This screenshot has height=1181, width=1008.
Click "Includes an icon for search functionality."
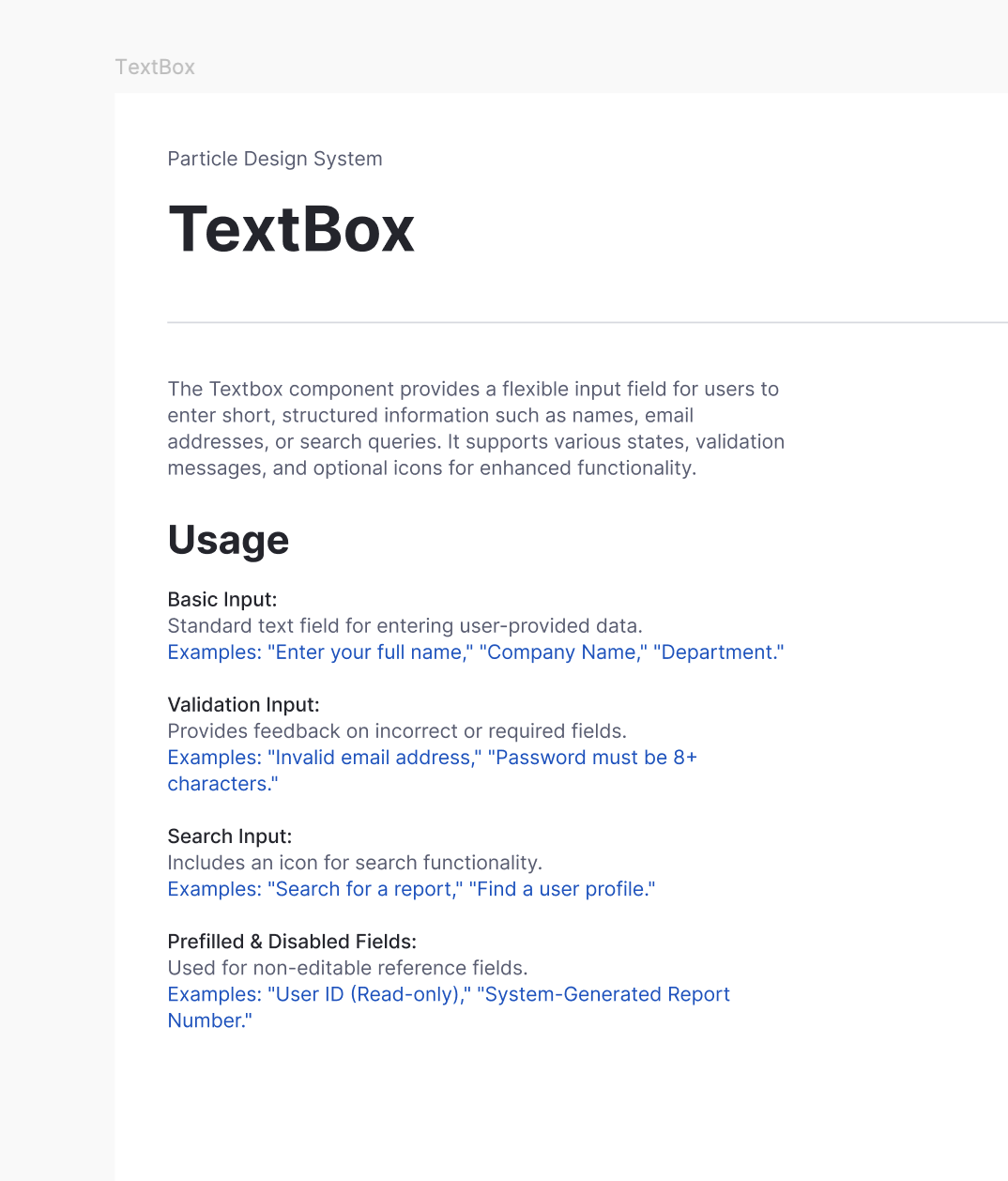pyautogui.click(x=355, y=862)
